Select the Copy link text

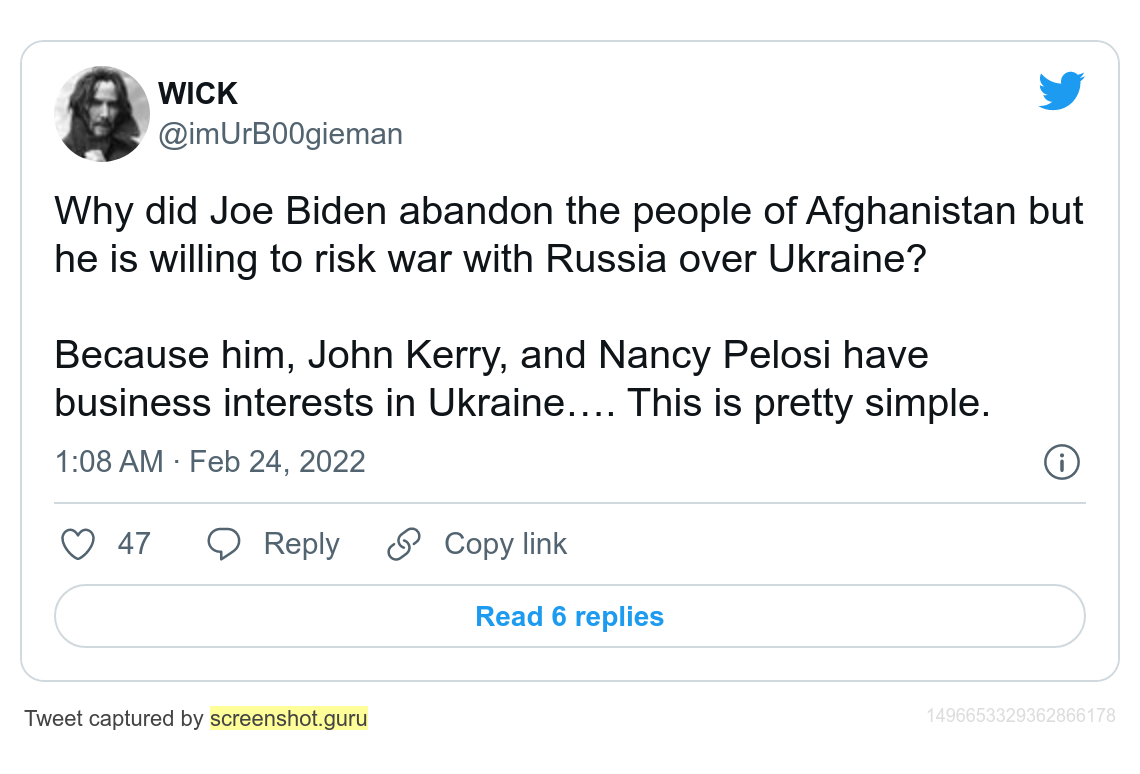pos(505,544)
